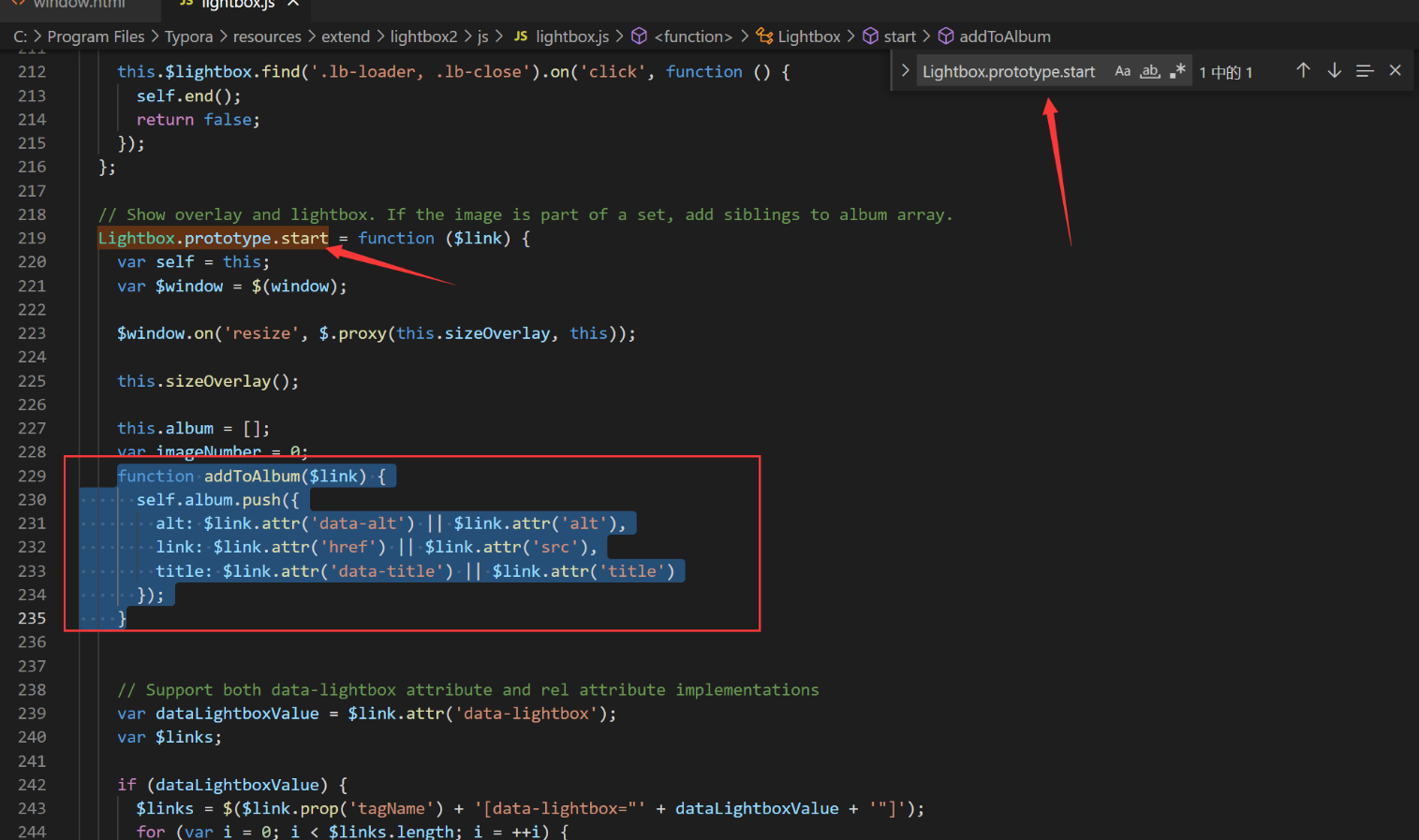The height and width of the screenshot is (840, 1419).
Task: Click the 'Support both data-lightbox' comment
Action: click(x=468, y=689)
